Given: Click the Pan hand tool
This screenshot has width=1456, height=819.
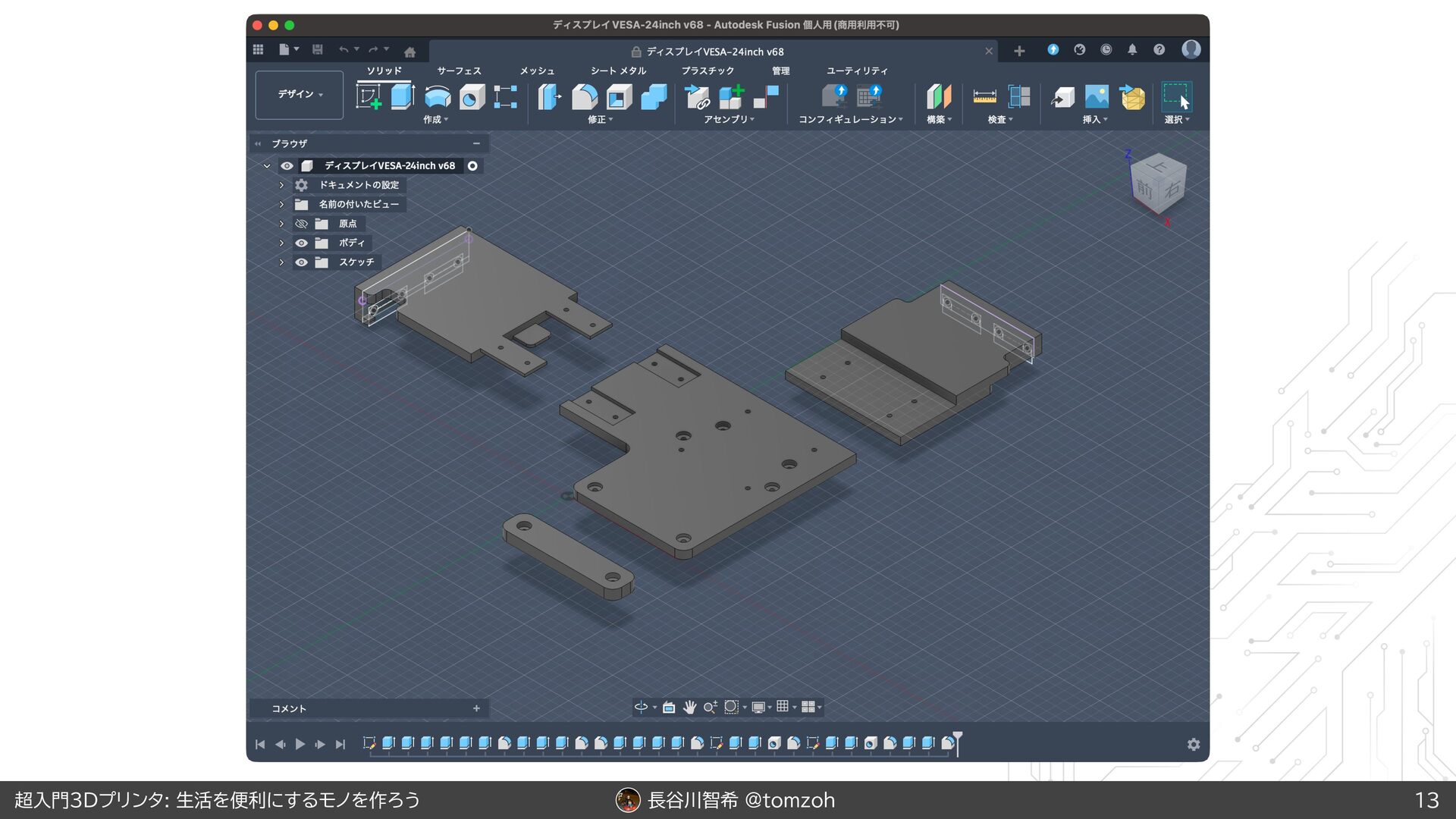Looking at the screenshot, I should click(x=689, y=707).
